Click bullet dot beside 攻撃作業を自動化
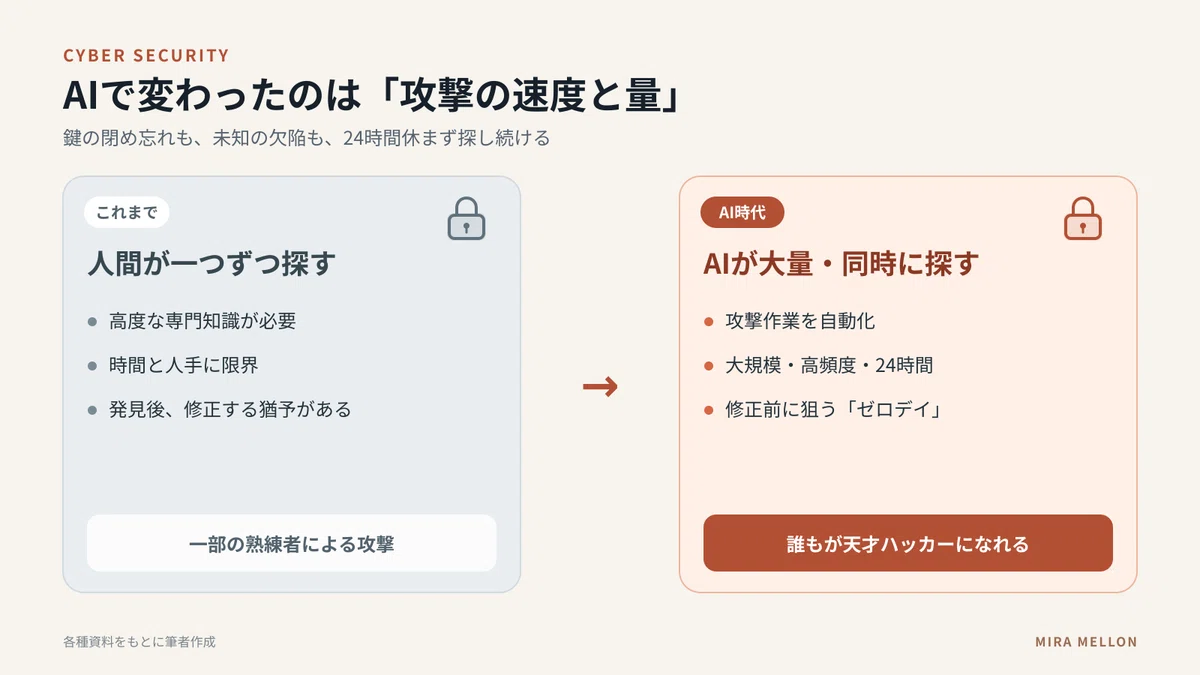 pyautogui.click(x=709, y=322)
